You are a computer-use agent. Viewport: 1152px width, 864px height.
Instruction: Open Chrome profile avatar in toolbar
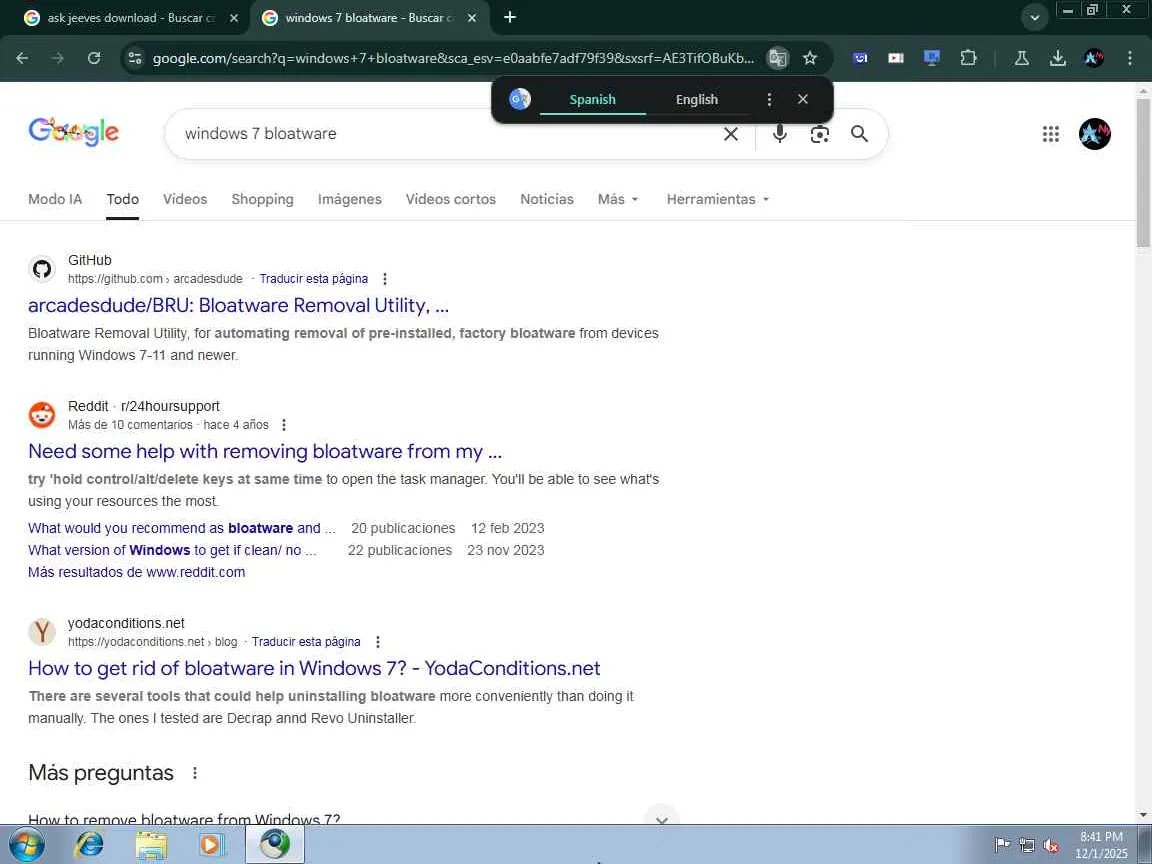pyautogui.click(x=1093, y=58)
